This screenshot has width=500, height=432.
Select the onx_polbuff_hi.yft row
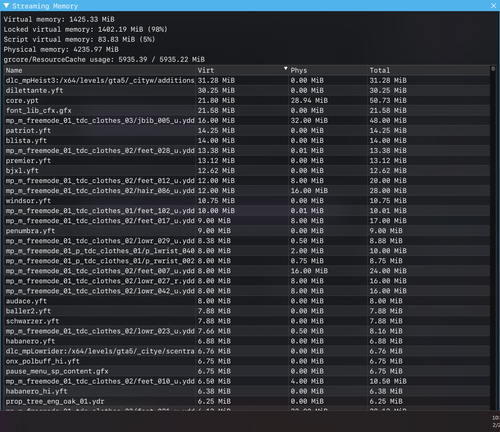(247, 361)
